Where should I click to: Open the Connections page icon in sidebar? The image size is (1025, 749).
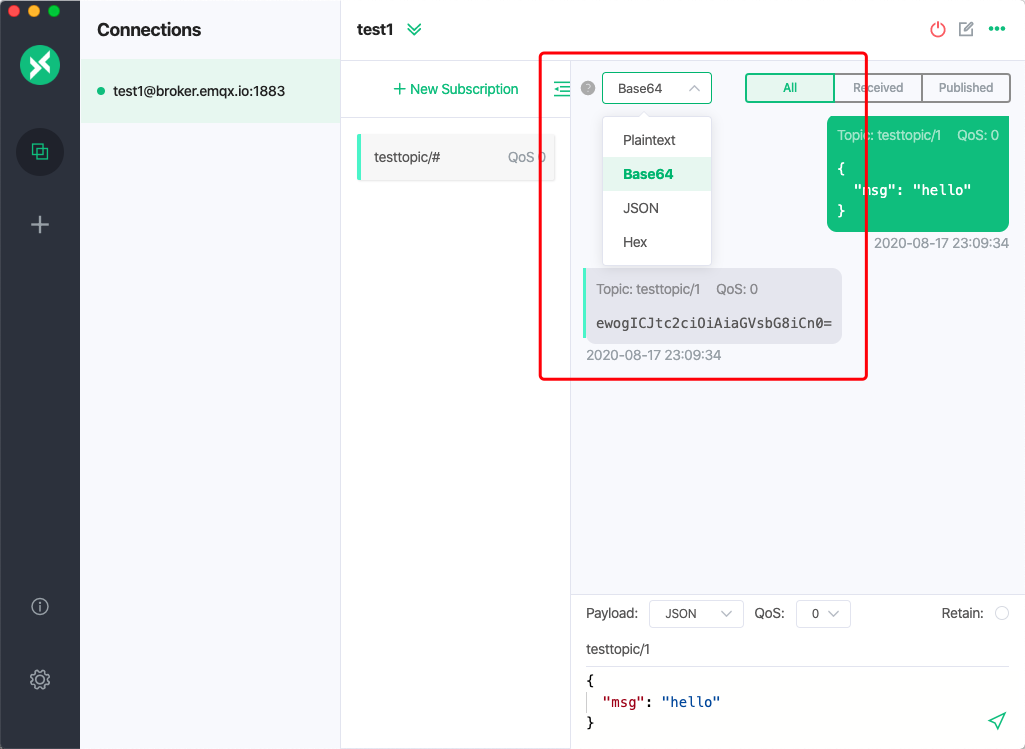coord(40,152)
